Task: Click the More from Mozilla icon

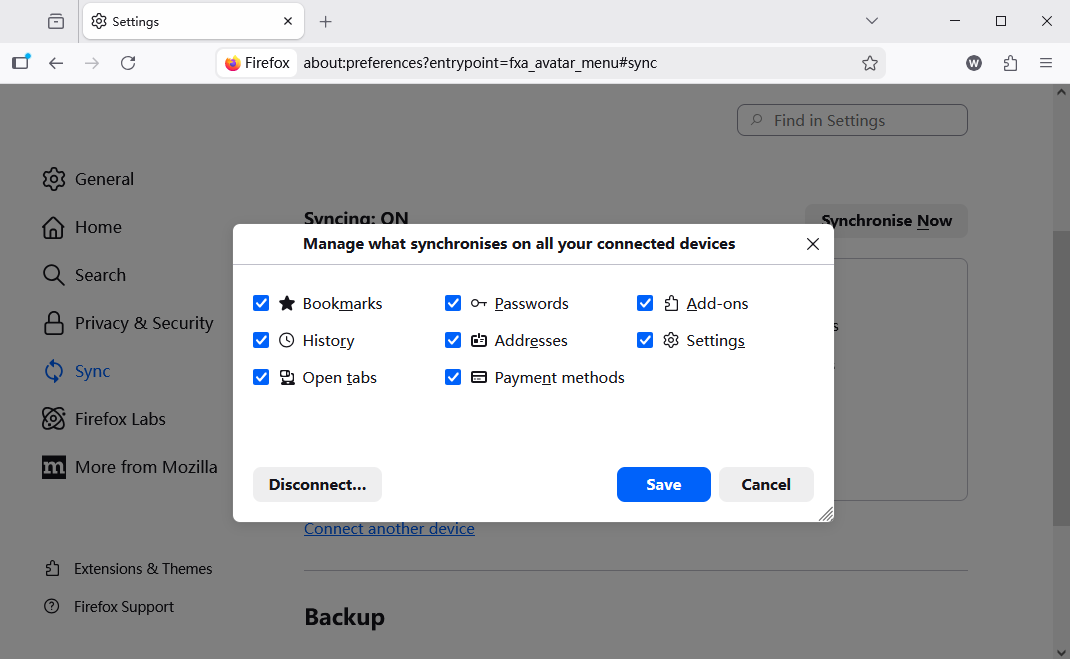Action: click(x=53, y=467)
